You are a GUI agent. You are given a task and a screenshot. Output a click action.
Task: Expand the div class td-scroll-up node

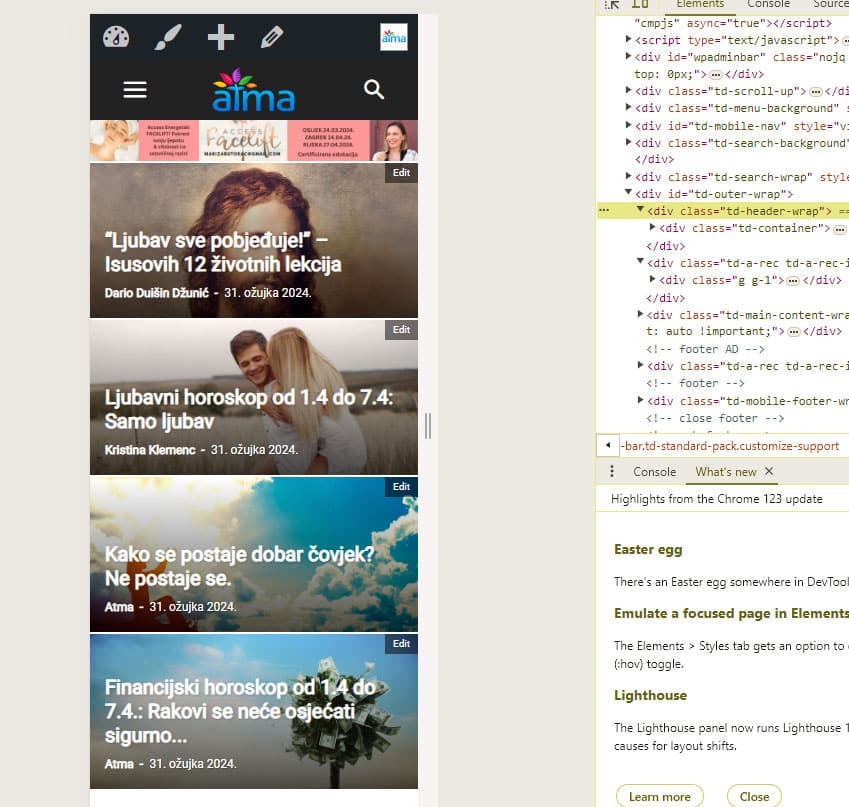[x=628, y=90]
